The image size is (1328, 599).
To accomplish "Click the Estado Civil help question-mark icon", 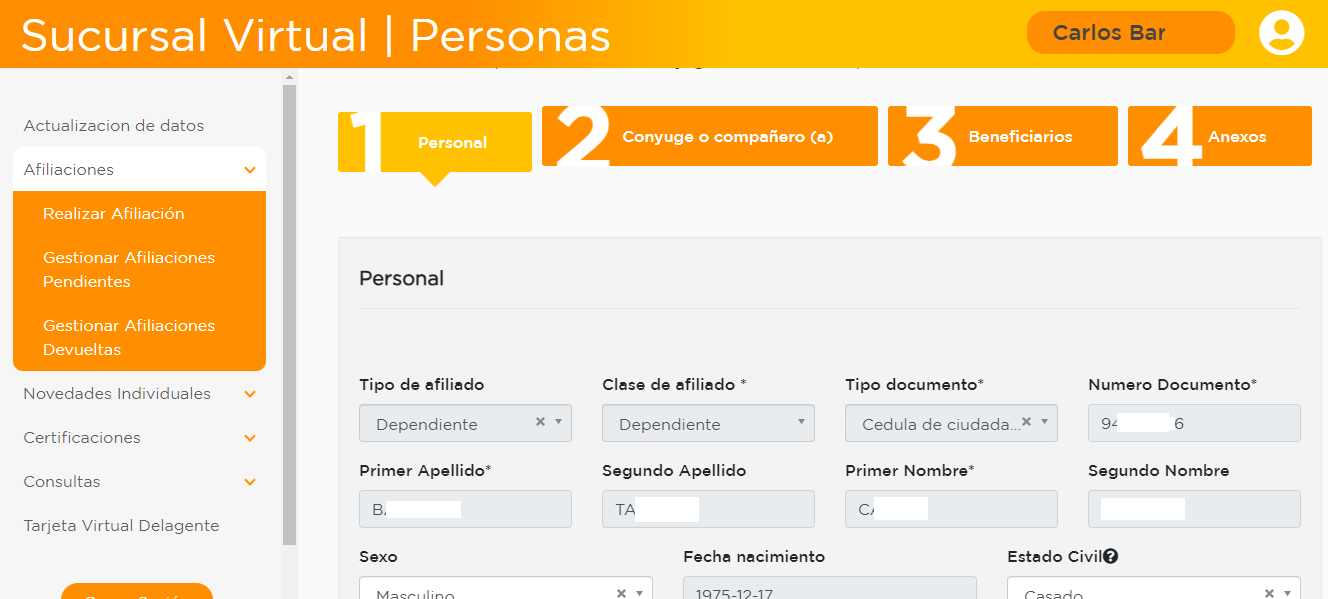I will (x=1110, y=557).
